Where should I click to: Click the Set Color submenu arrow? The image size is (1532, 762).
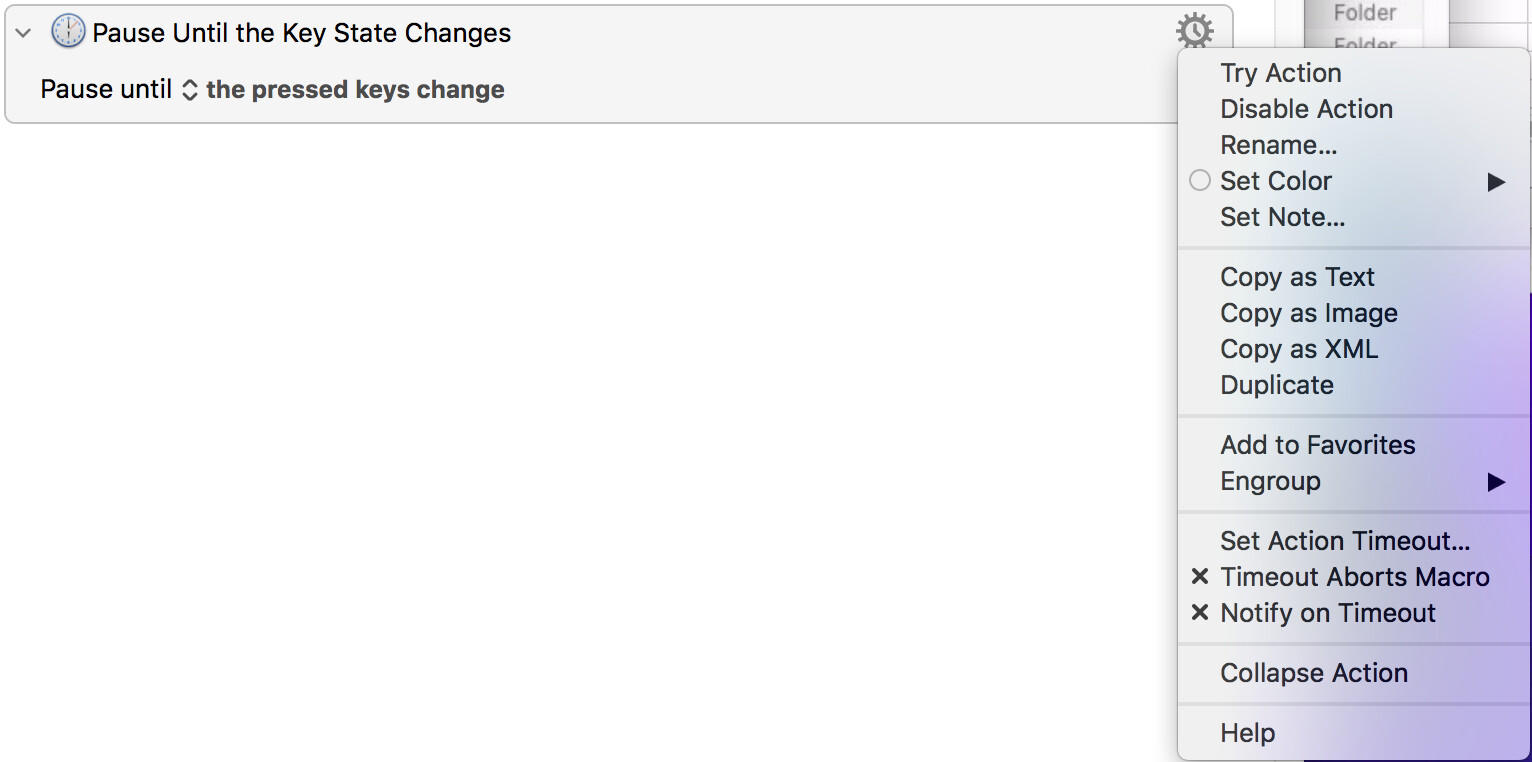[1496, 182]
